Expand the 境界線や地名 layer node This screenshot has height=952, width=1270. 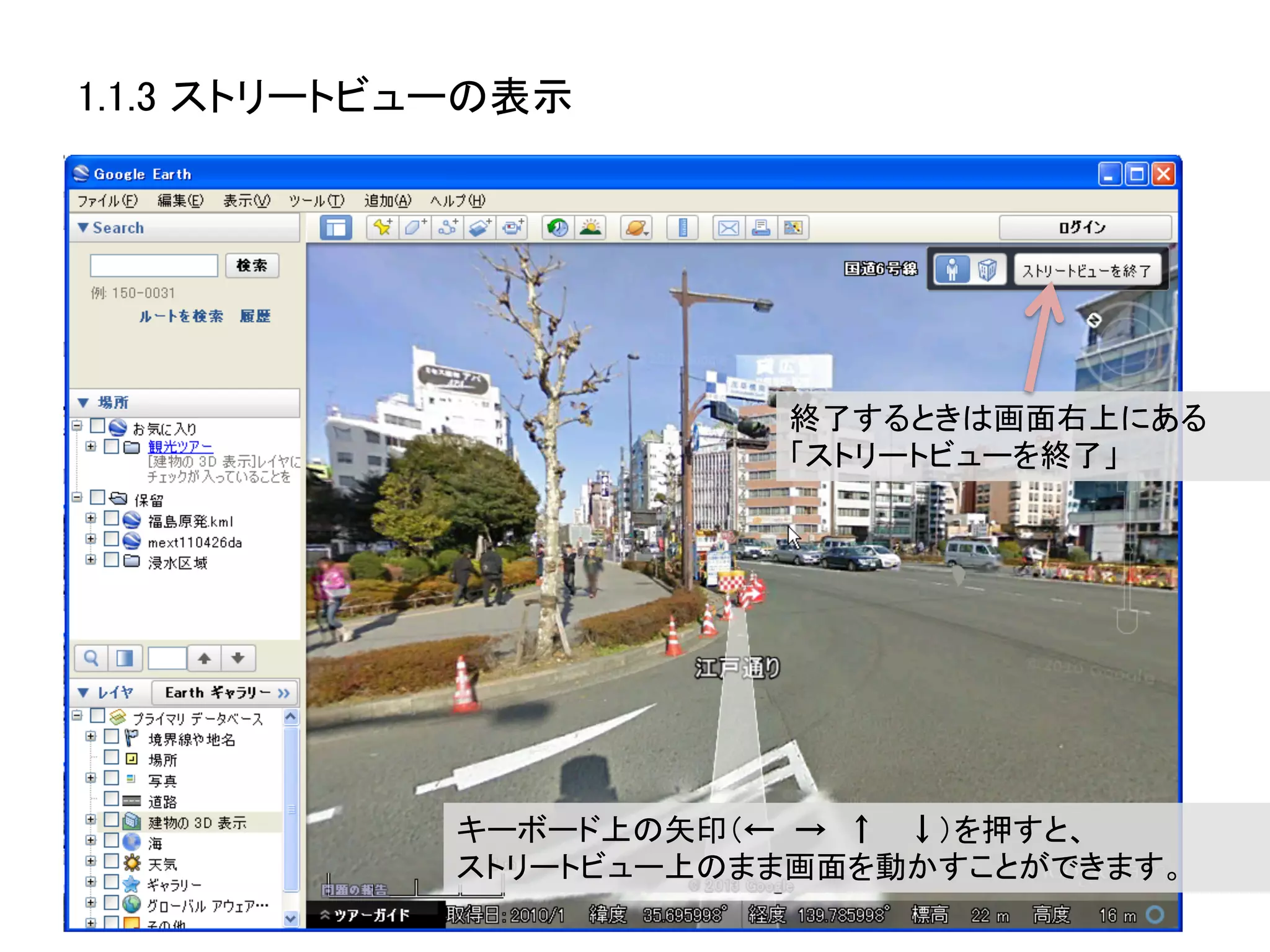[x=91, y=736]
